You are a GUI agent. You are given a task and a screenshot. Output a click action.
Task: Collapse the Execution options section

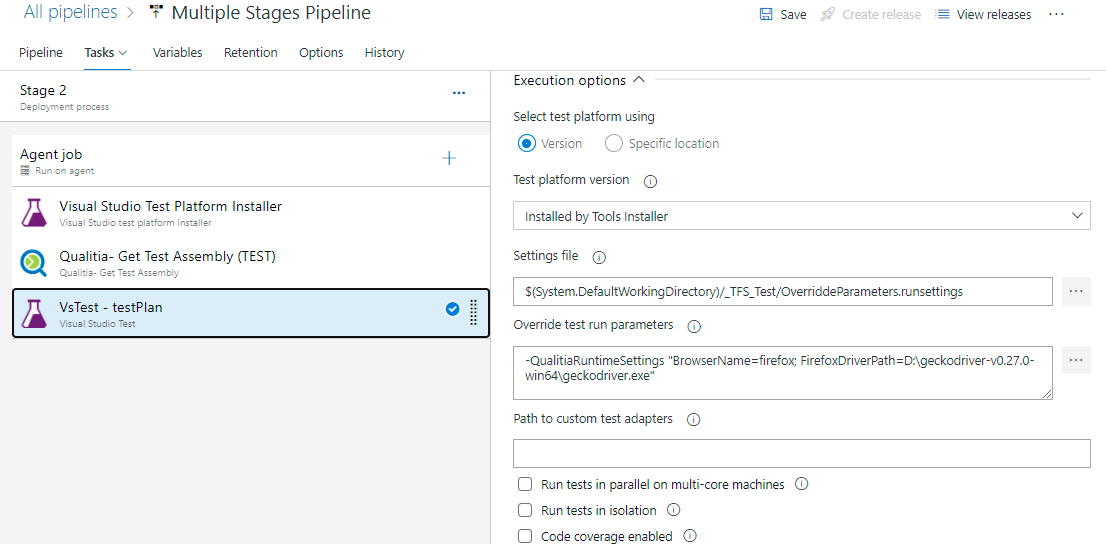tap(639, 80)
